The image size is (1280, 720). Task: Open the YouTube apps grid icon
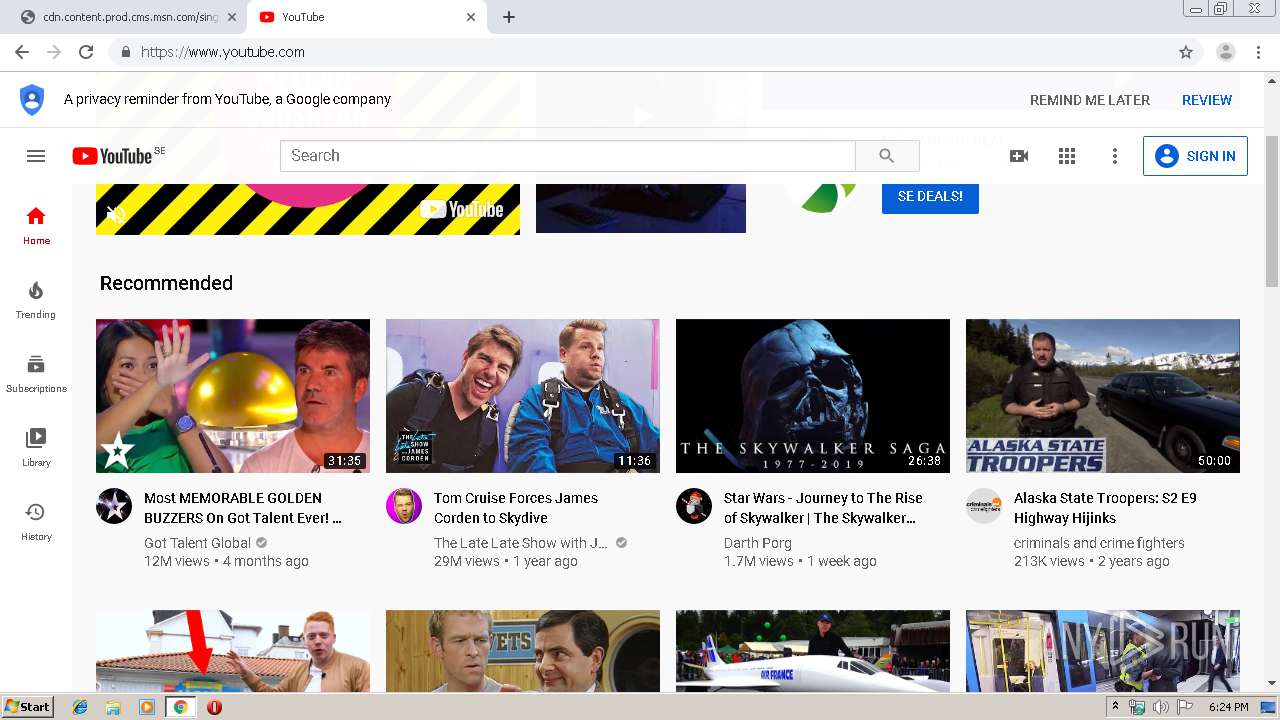click(x=1067, y=156)
